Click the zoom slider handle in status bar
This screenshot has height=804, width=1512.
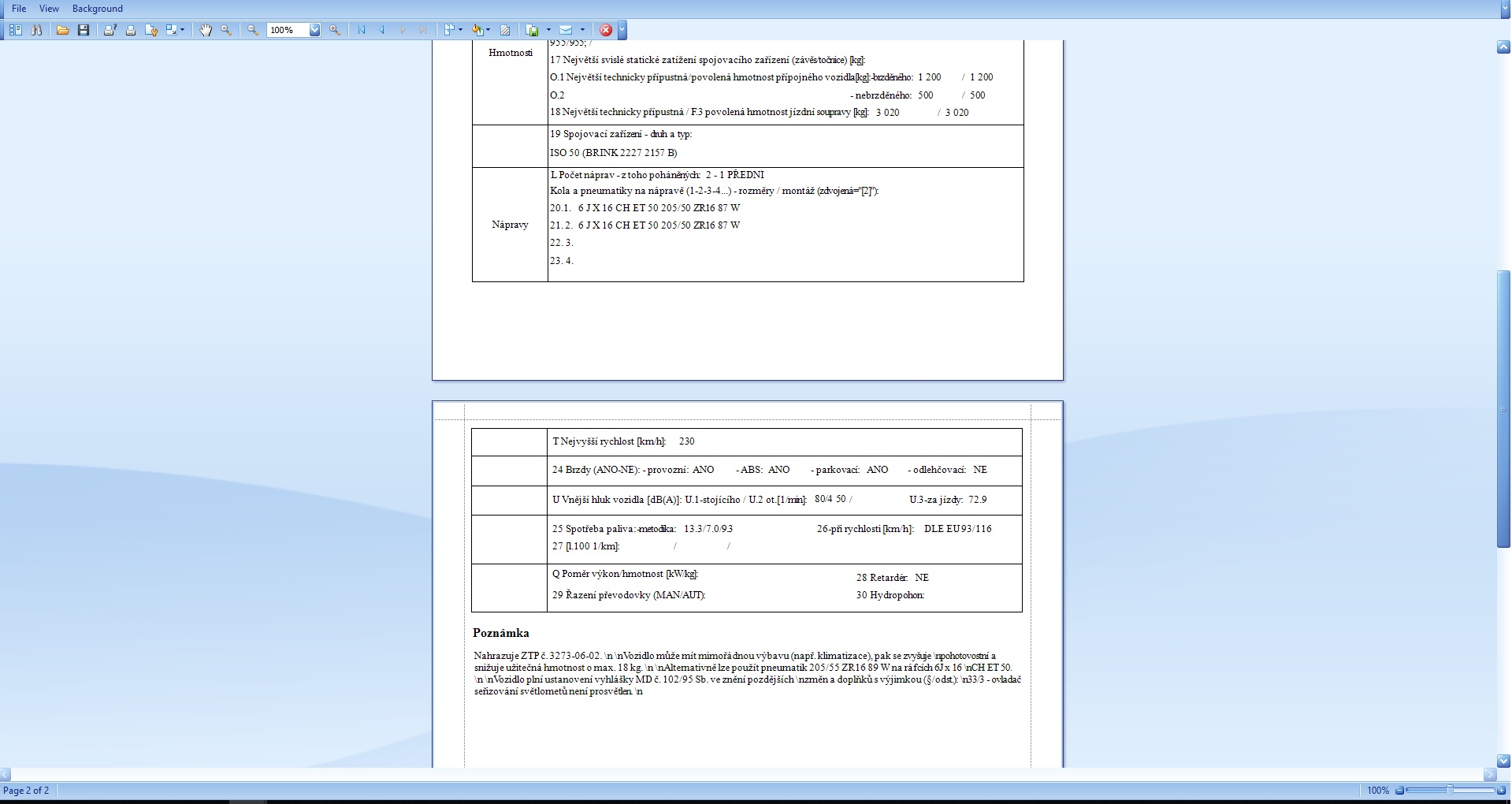click(1450, 790)
